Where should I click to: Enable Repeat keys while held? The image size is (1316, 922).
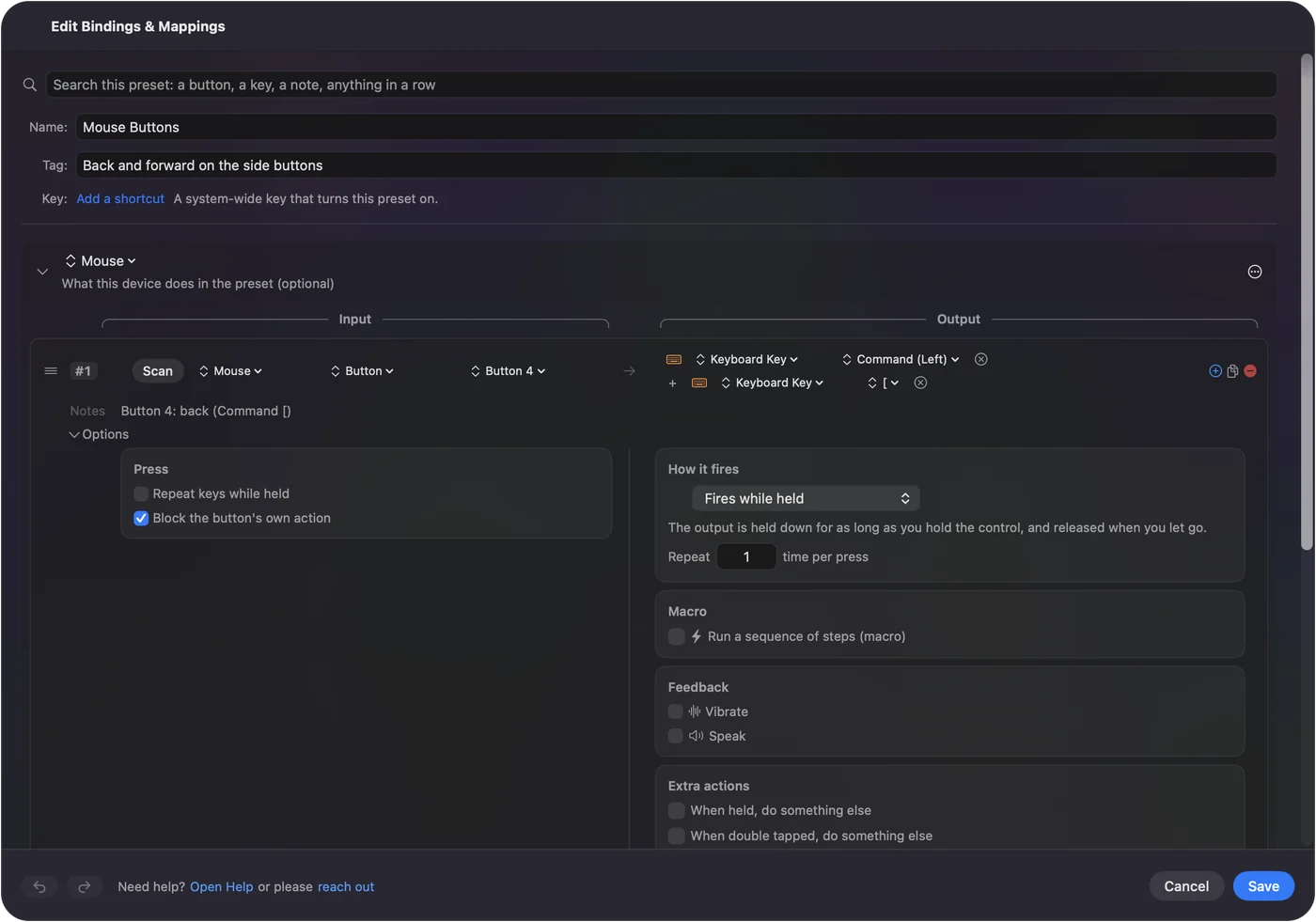coord(141,493)
